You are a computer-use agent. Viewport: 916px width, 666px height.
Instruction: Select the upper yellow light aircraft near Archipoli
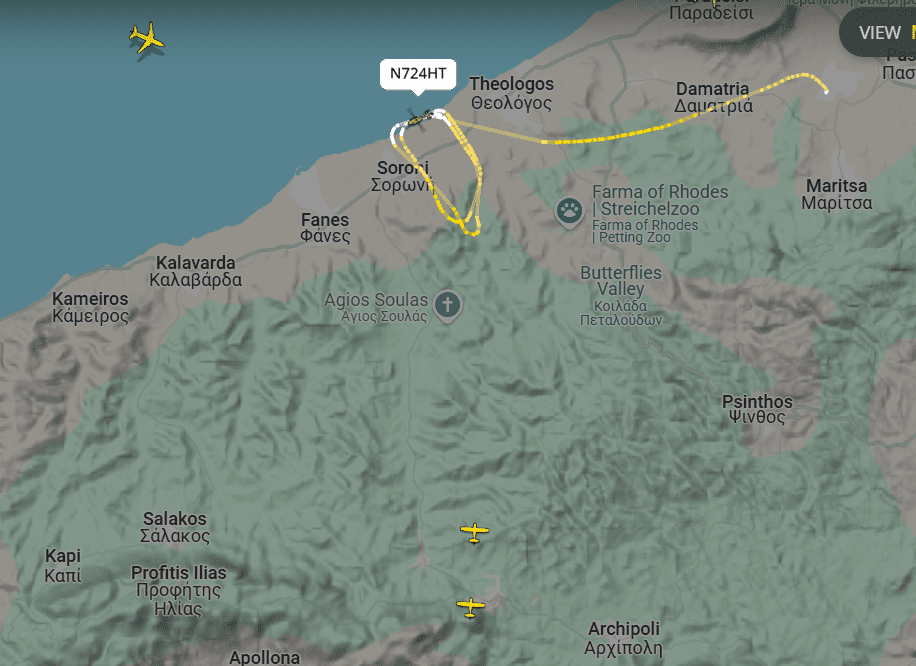[x=474, y=532]
